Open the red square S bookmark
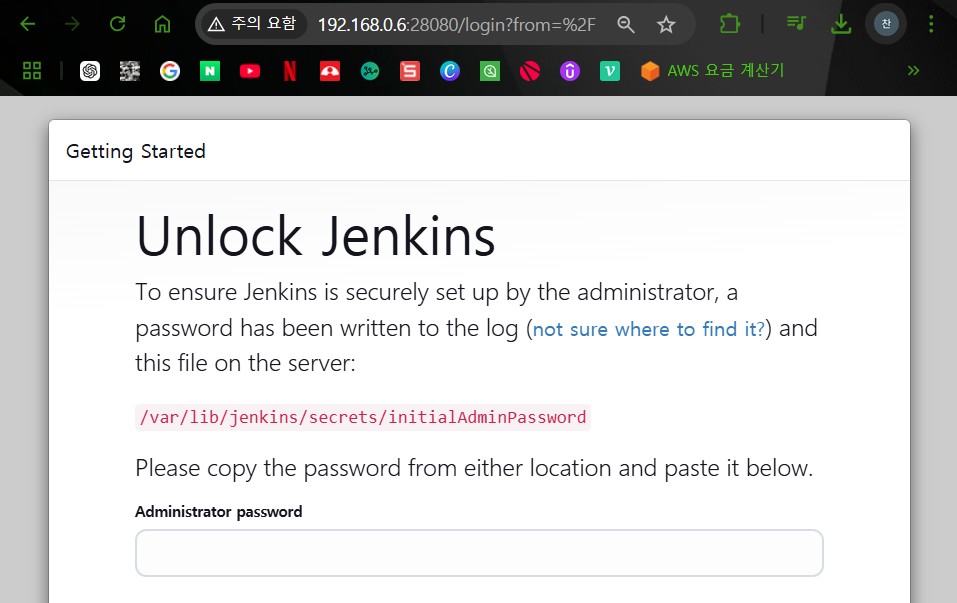This screenshot has width=957, height=603. pos(410,71)
